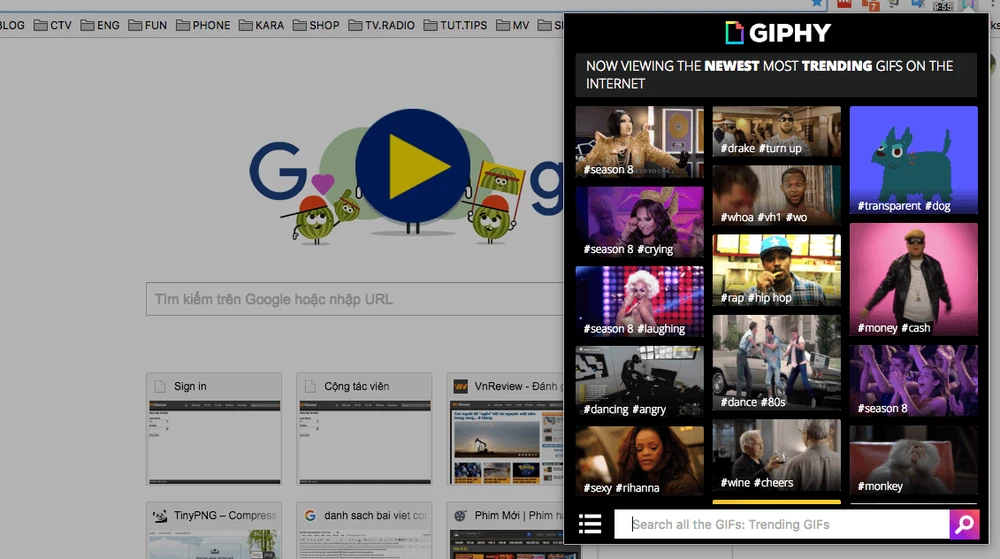
Task: Choose the #wine #cheers GIF
Action: [776, 455]
